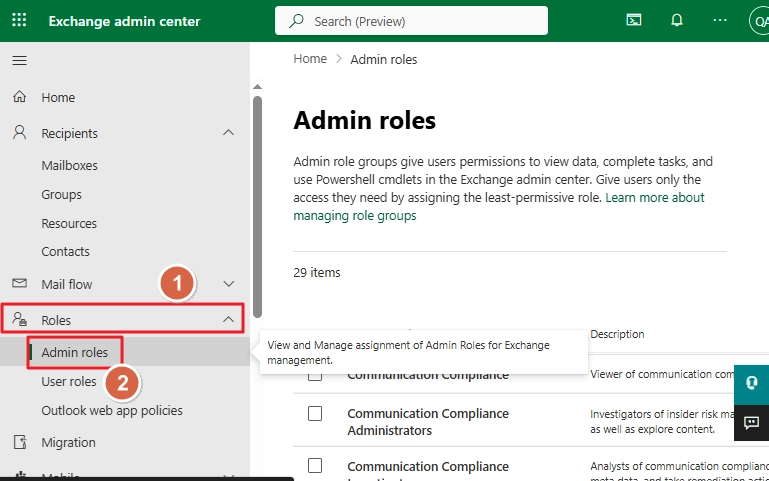769x481 pixels.
Task: Click the Mail flow envelope icon
Action: tap(20, 283)
